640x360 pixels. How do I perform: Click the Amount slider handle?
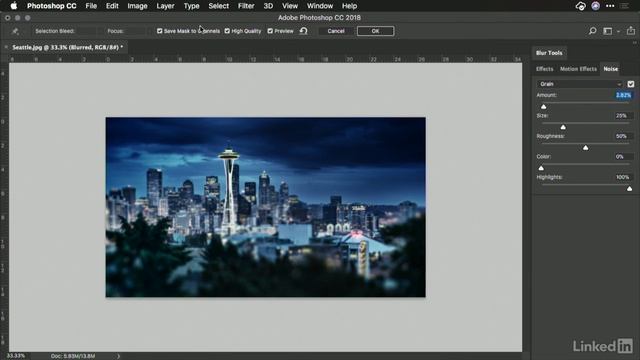(x=543, y=107)
